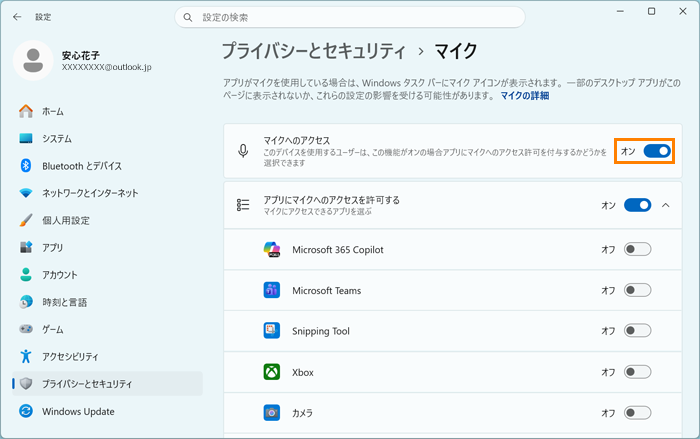
Task: Click the Snipping Tool app icon
Action: 271,331
